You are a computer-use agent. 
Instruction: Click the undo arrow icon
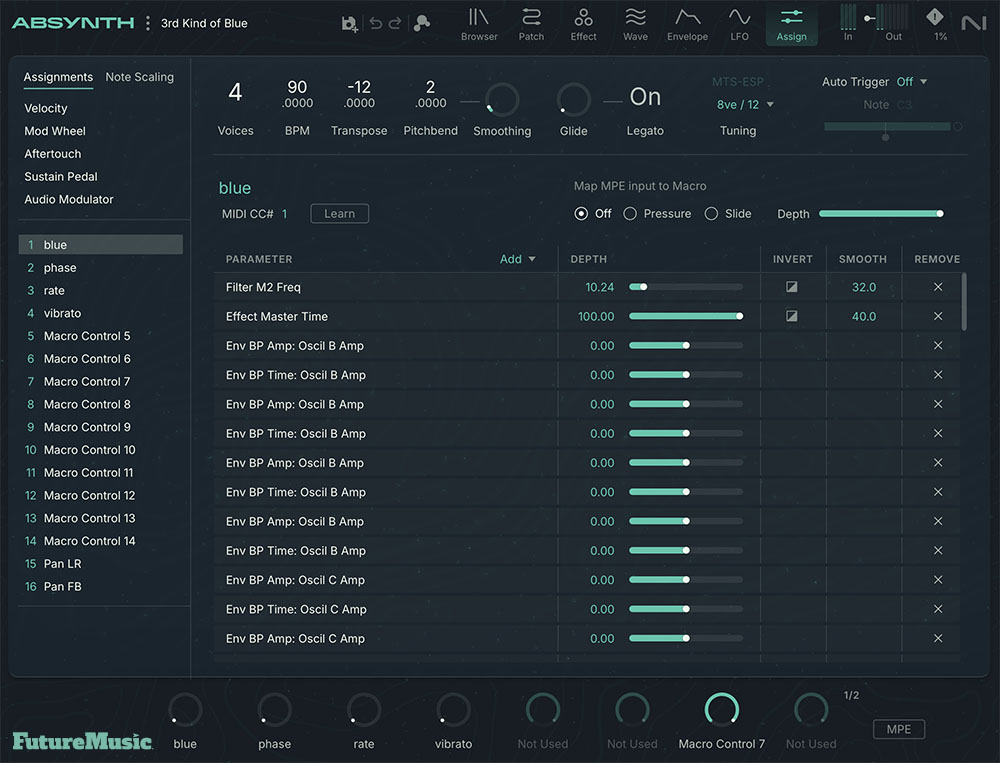pos(376,24)
